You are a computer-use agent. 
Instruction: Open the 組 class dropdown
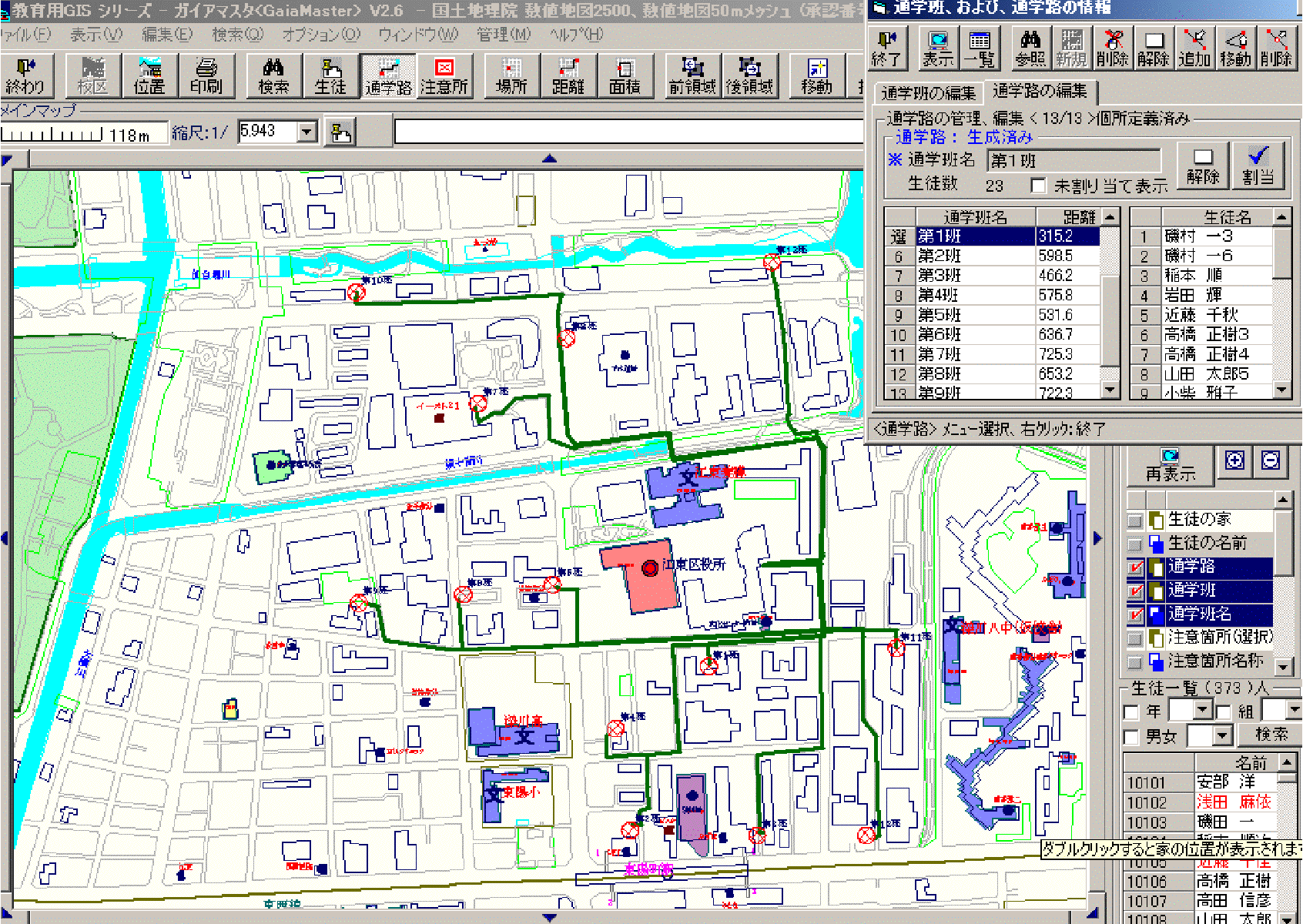click(x=1294, y=710)
